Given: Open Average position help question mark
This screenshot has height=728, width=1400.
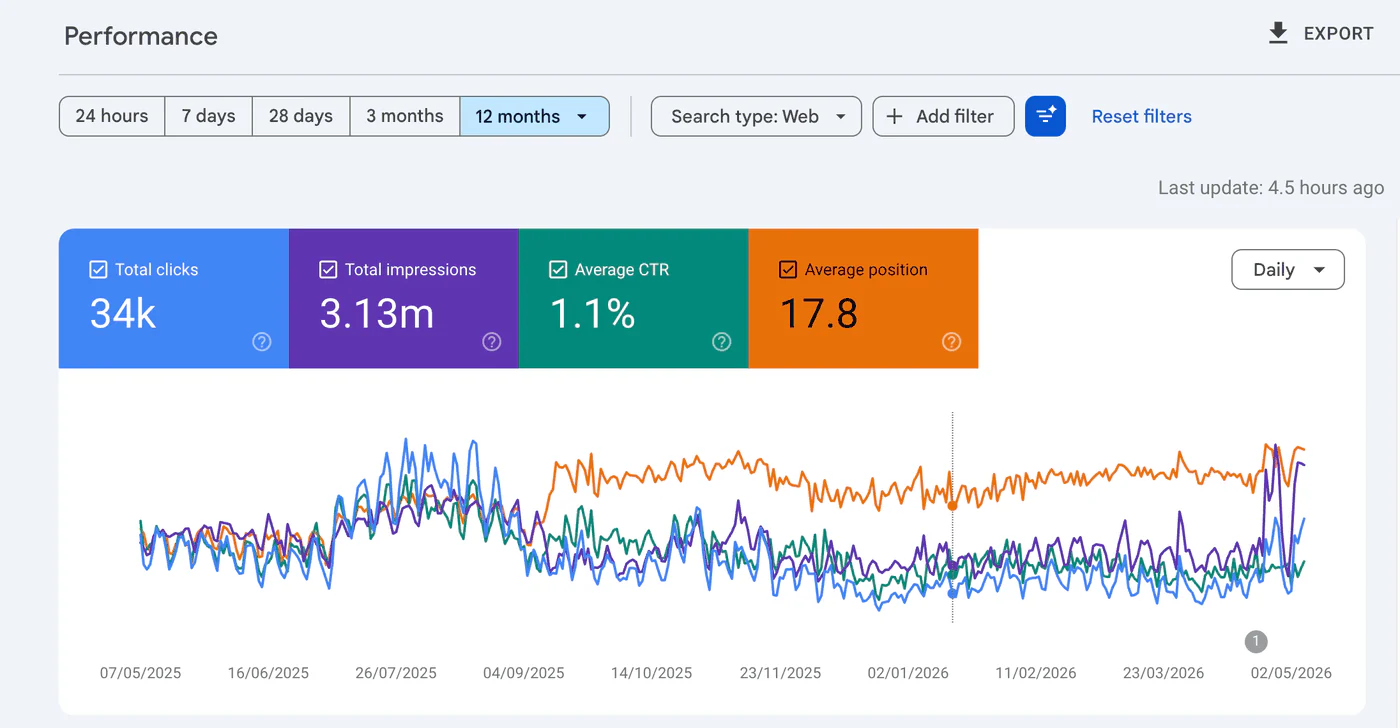Looking at the screenshot, I should pyautogui.click(x=952, y=342).
